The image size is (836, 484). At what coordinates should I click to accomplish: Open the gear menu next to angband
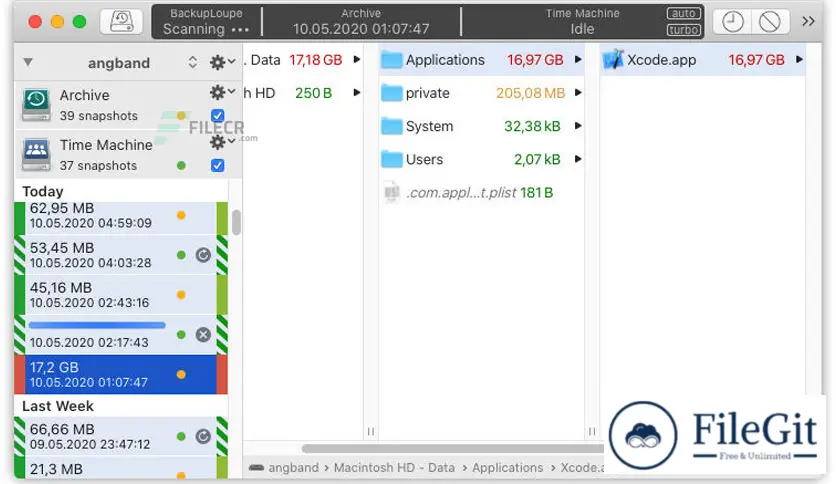pyautogui.click(x=222, y=62)
